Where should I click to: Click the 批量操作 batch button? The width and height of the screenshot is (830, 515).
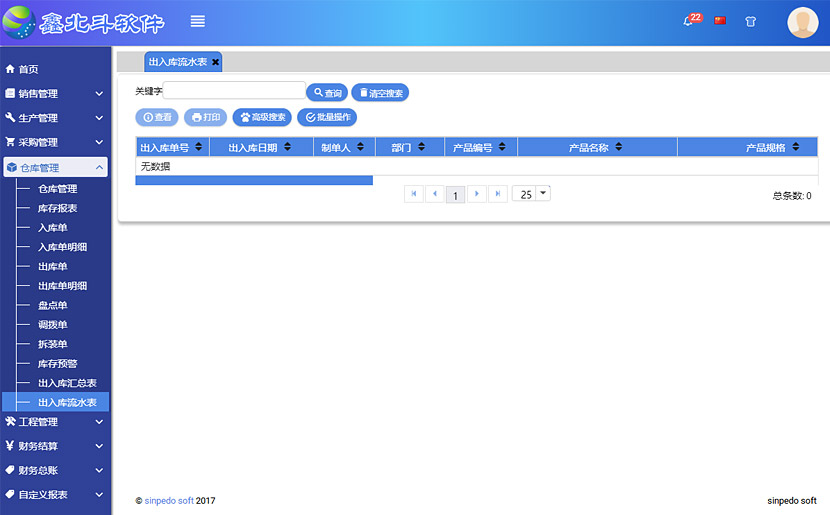[327, 117]
